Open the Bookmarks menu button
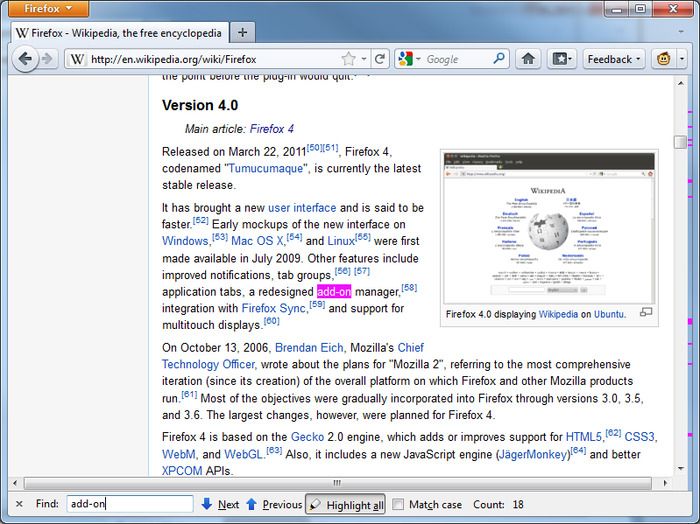The width and height of the screenshot is (700, 524). tap(562, 59)
